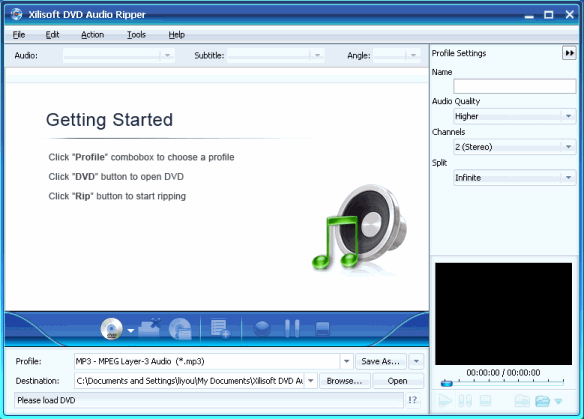Screen dimensions: 584x419
Task: Open the Destination path dropdown arrow
Action: point(311,381)
